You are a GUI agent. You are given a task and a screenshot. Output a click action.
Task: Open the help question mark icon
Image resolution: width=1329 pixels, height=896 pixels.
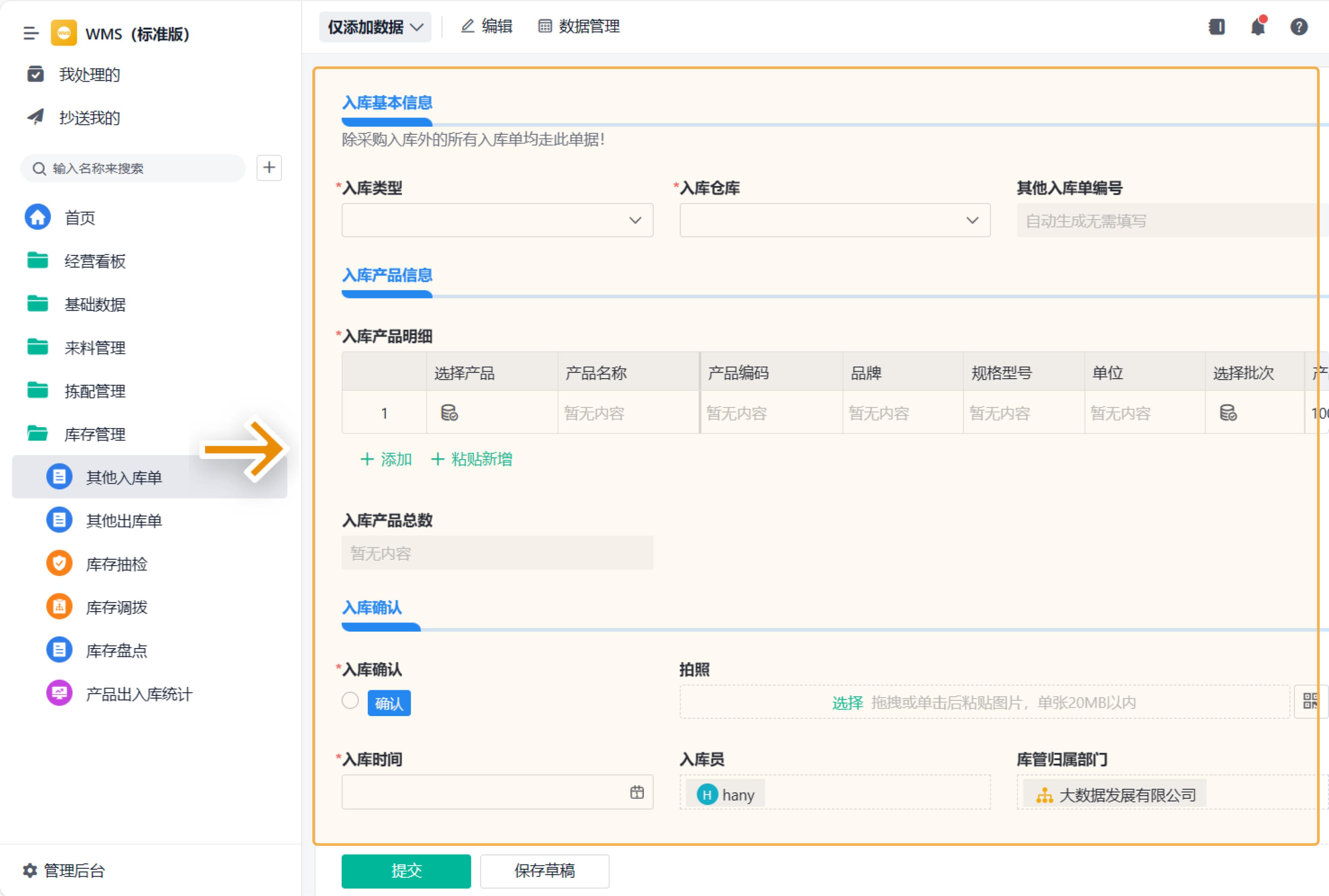[1299, 27]
